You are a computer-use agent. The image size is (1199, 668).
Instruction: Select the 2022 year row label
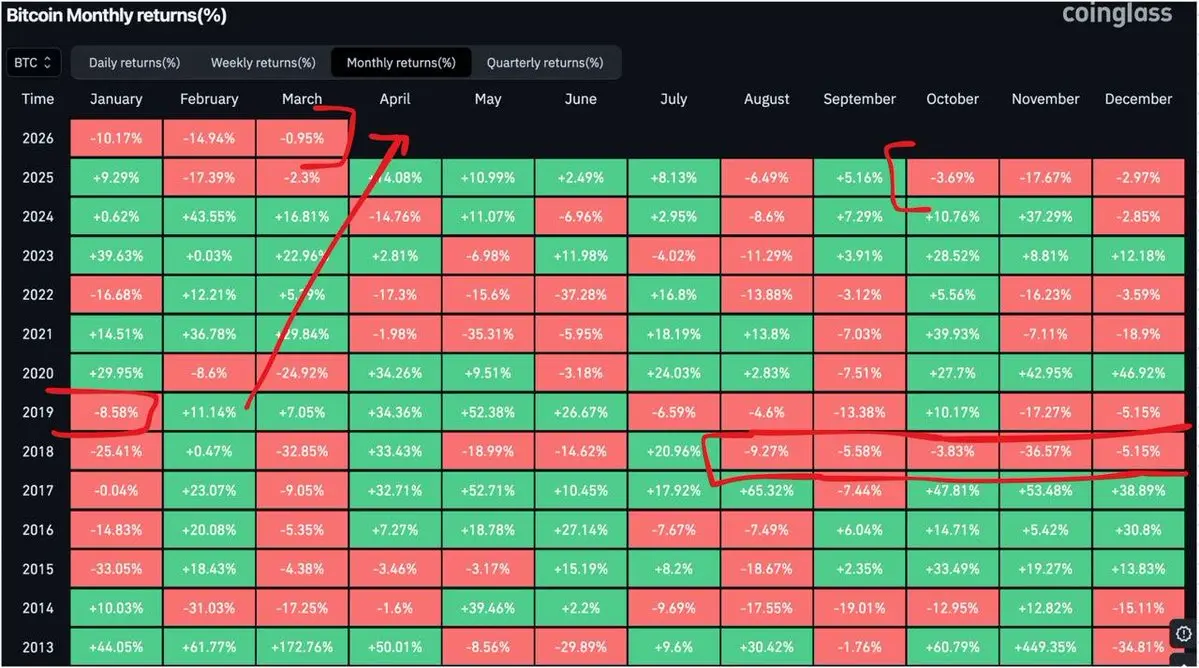point(38,294)
